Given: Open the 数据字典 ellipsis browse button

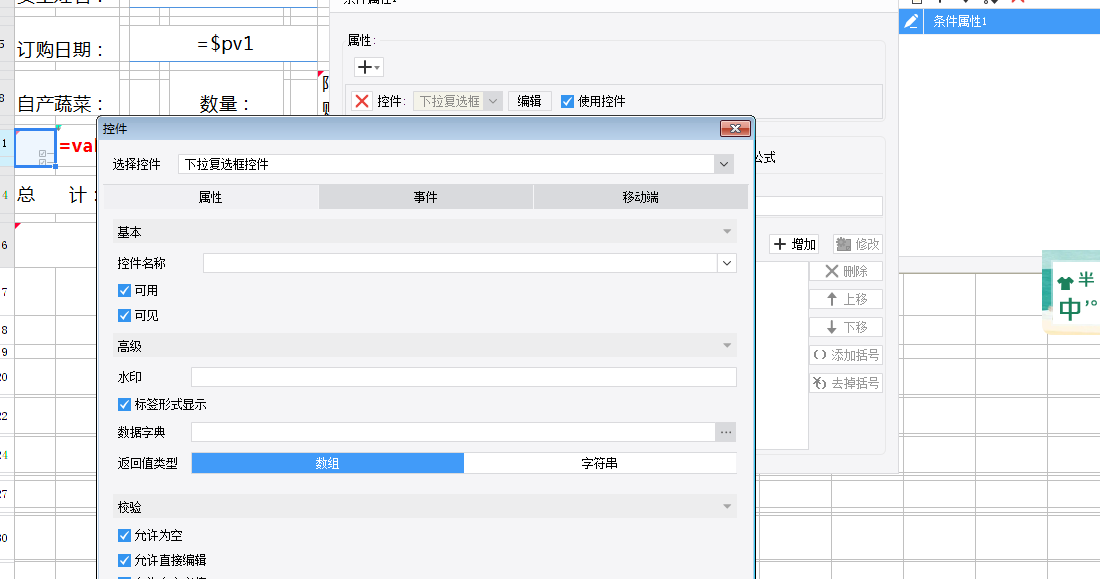Looking at the screenshot, I should coord(726,432).
